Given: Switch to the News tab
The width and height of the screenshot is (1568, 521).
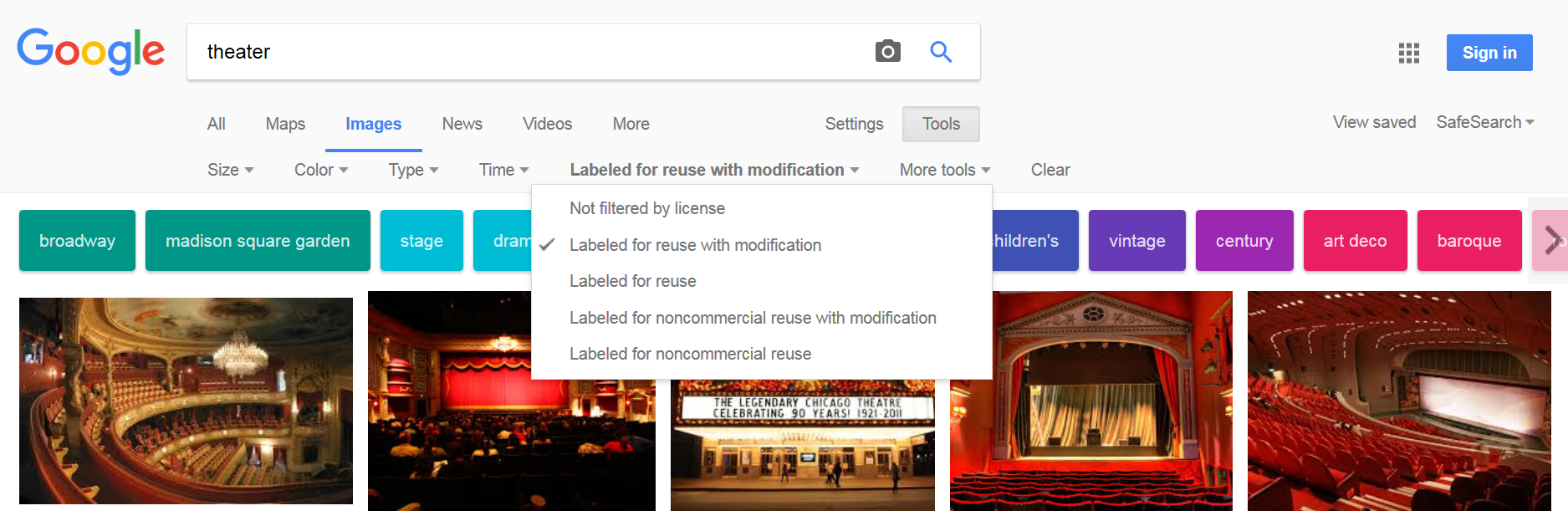Looking at the screenshot, I should tap(462, 124).
